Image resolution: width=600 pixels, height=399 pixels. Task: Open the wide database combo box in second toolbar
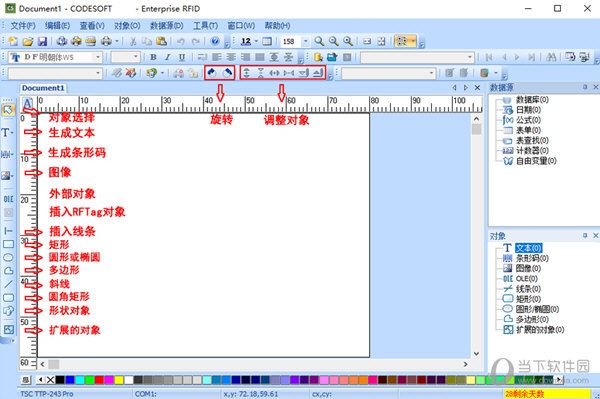417,57
